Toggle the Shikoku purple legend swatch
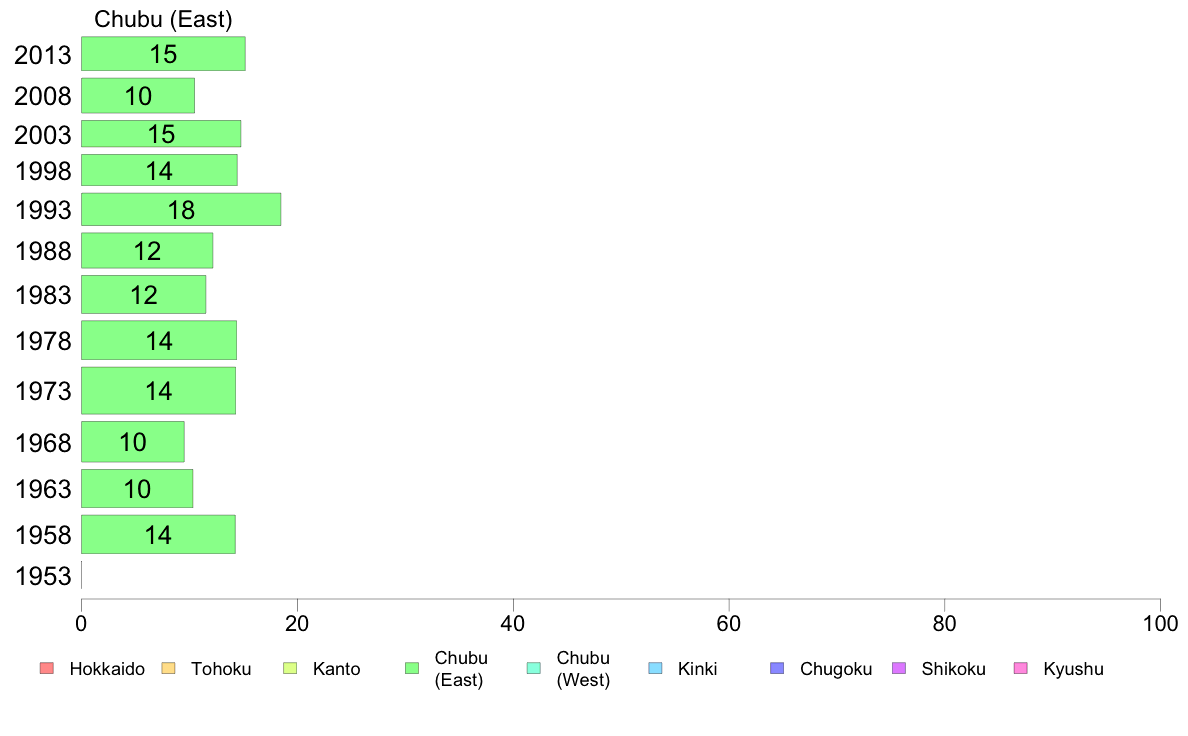The height and width of the screenshot is (736, 1188). click(x=899, y=668)
